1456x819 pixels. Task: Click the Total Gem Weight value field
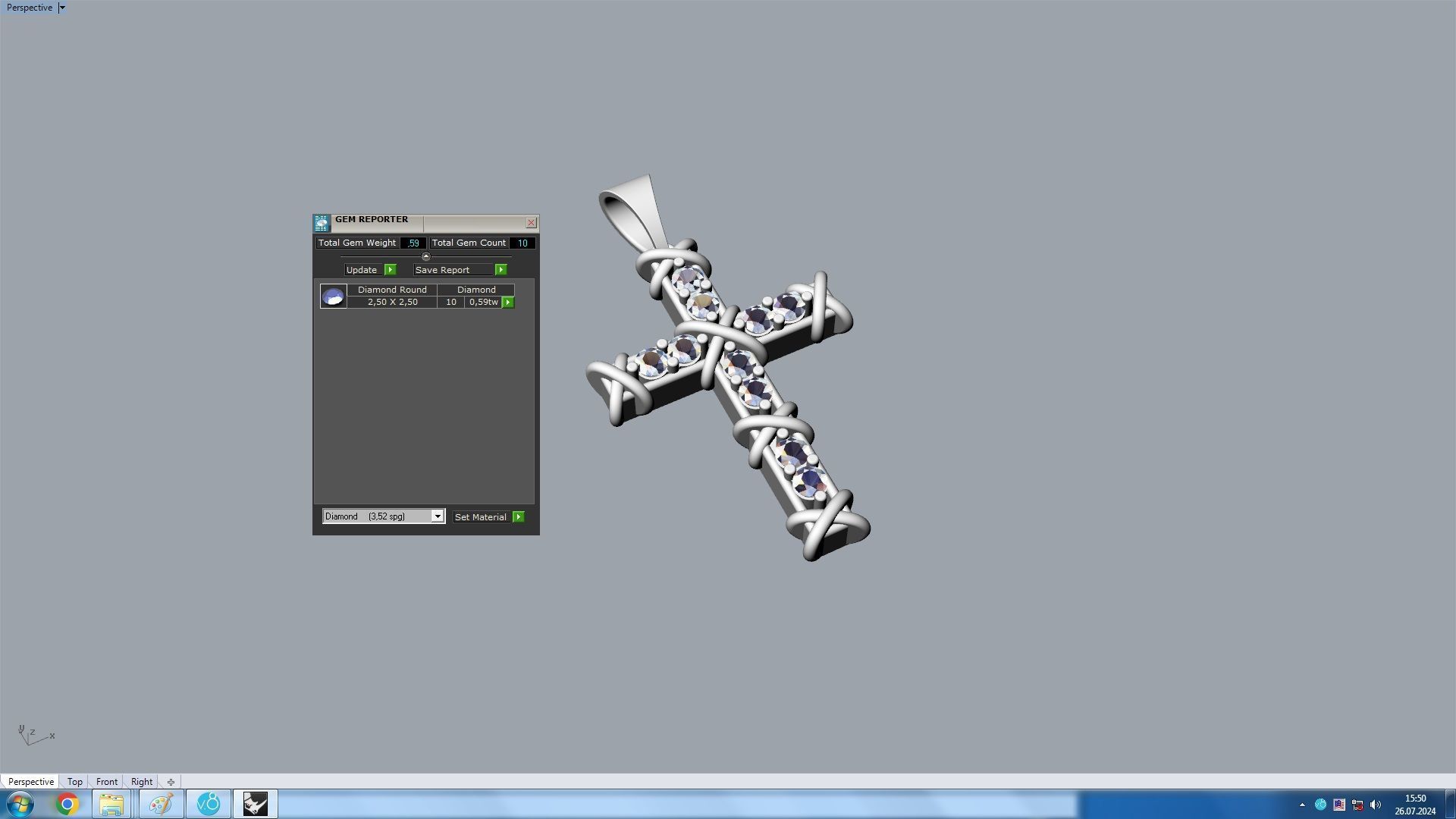(413, 243)
